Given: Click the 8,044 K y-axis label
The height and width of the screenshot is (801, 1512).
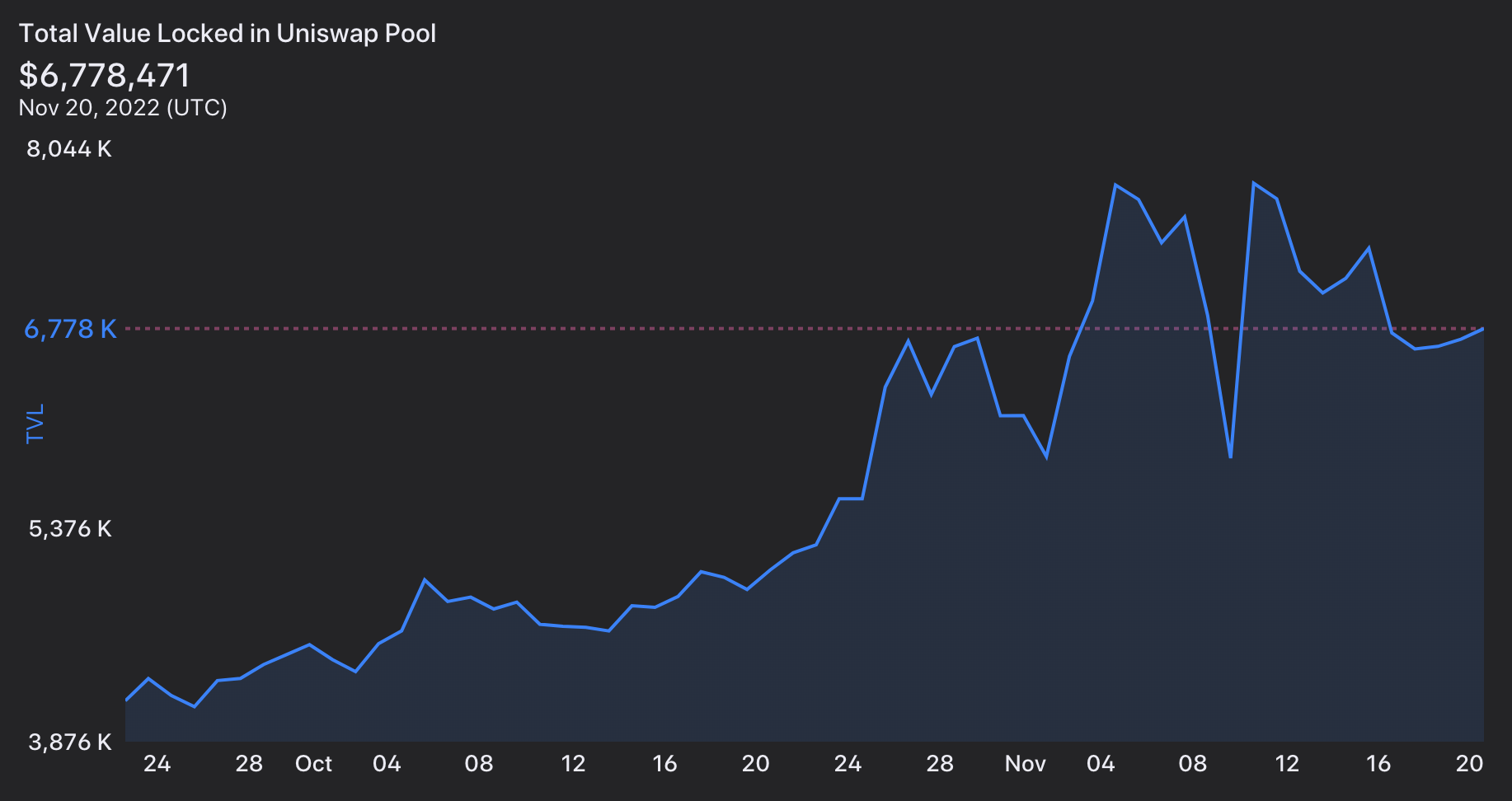Looking at the screenshot, I should 69,149.
